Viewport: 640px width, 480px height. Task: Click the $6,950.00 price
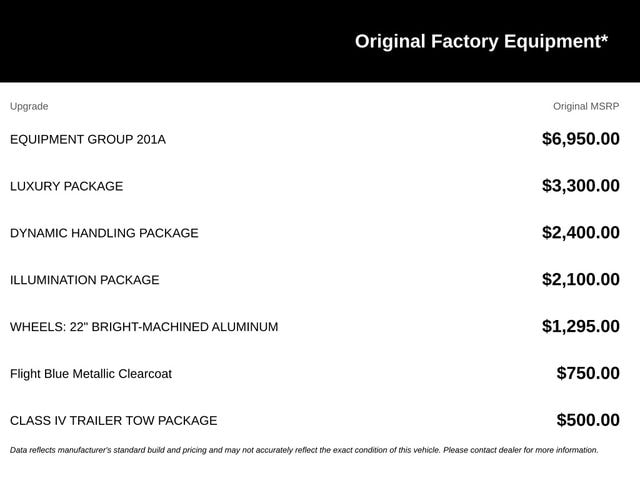coord(580,139)
